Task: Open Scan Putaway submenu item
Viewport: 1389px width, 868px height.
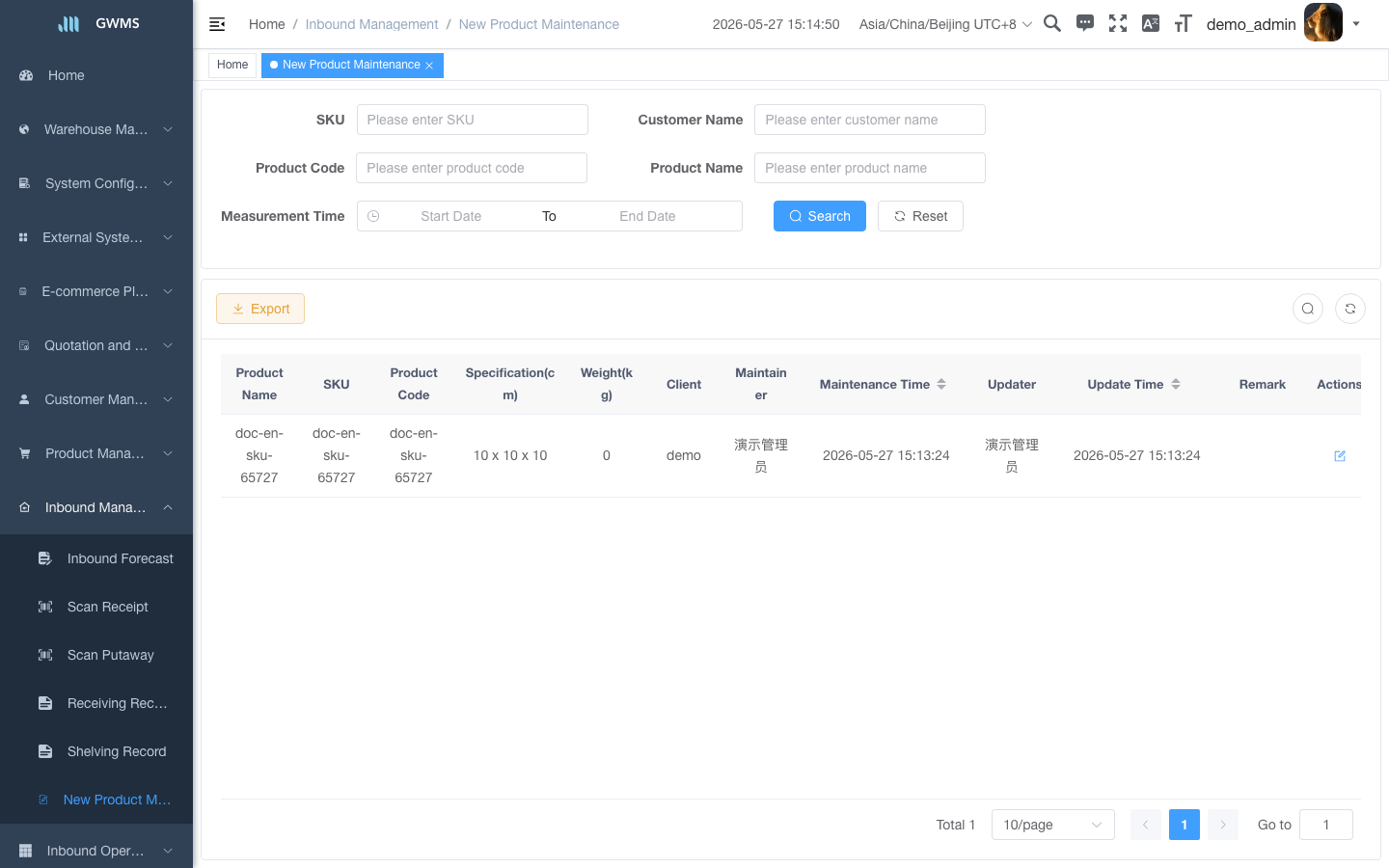Action: (x=96, y=655)
